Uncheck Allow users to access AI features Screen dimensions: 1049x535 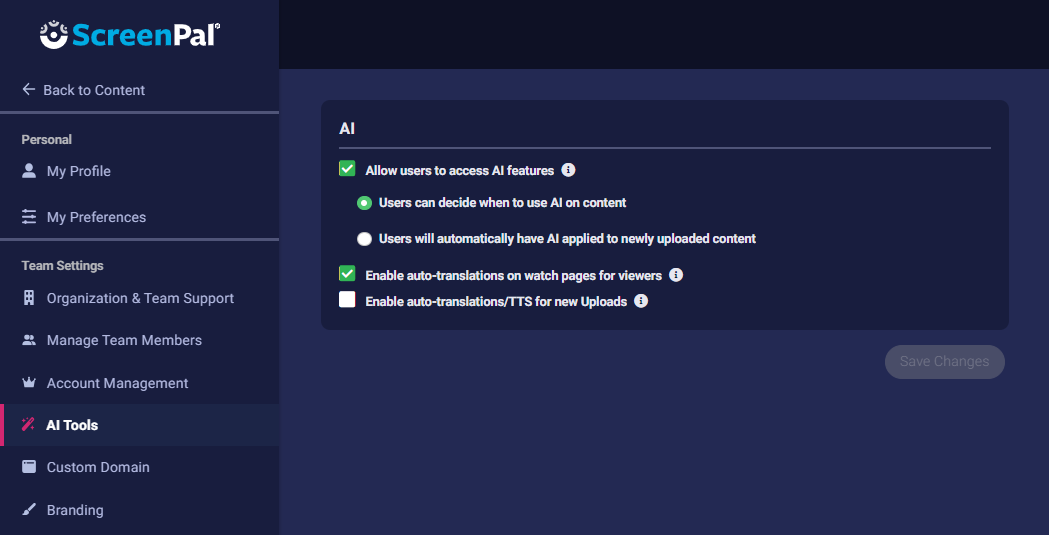point(348,169)
